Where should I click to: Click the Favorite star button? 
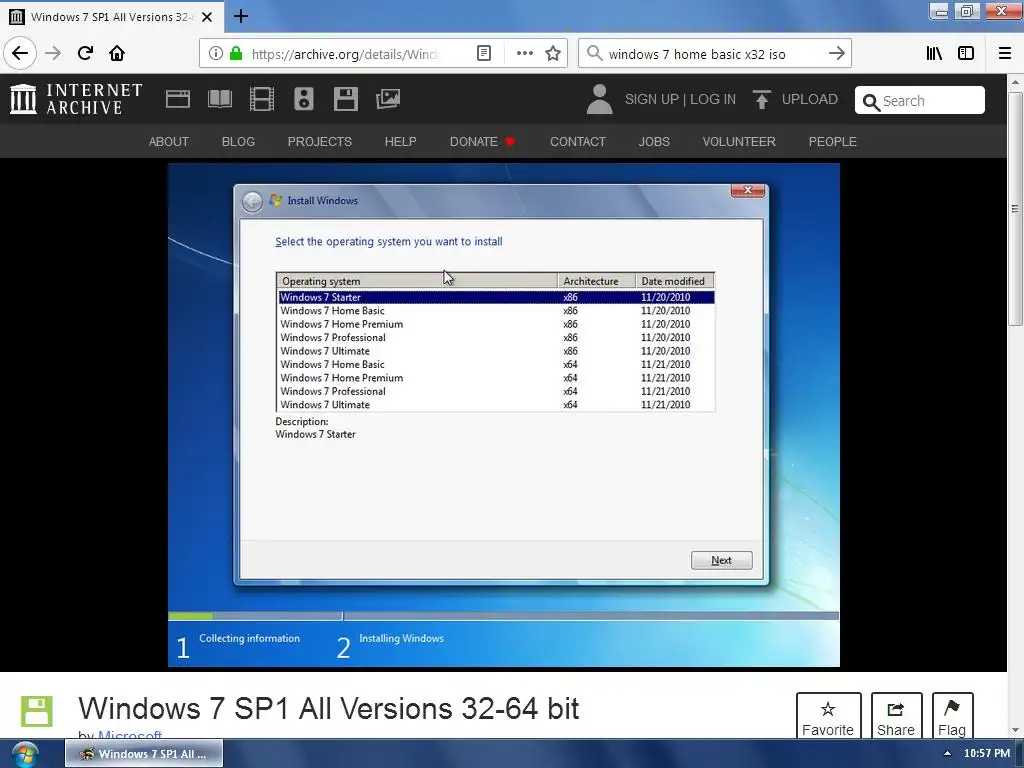828,717
